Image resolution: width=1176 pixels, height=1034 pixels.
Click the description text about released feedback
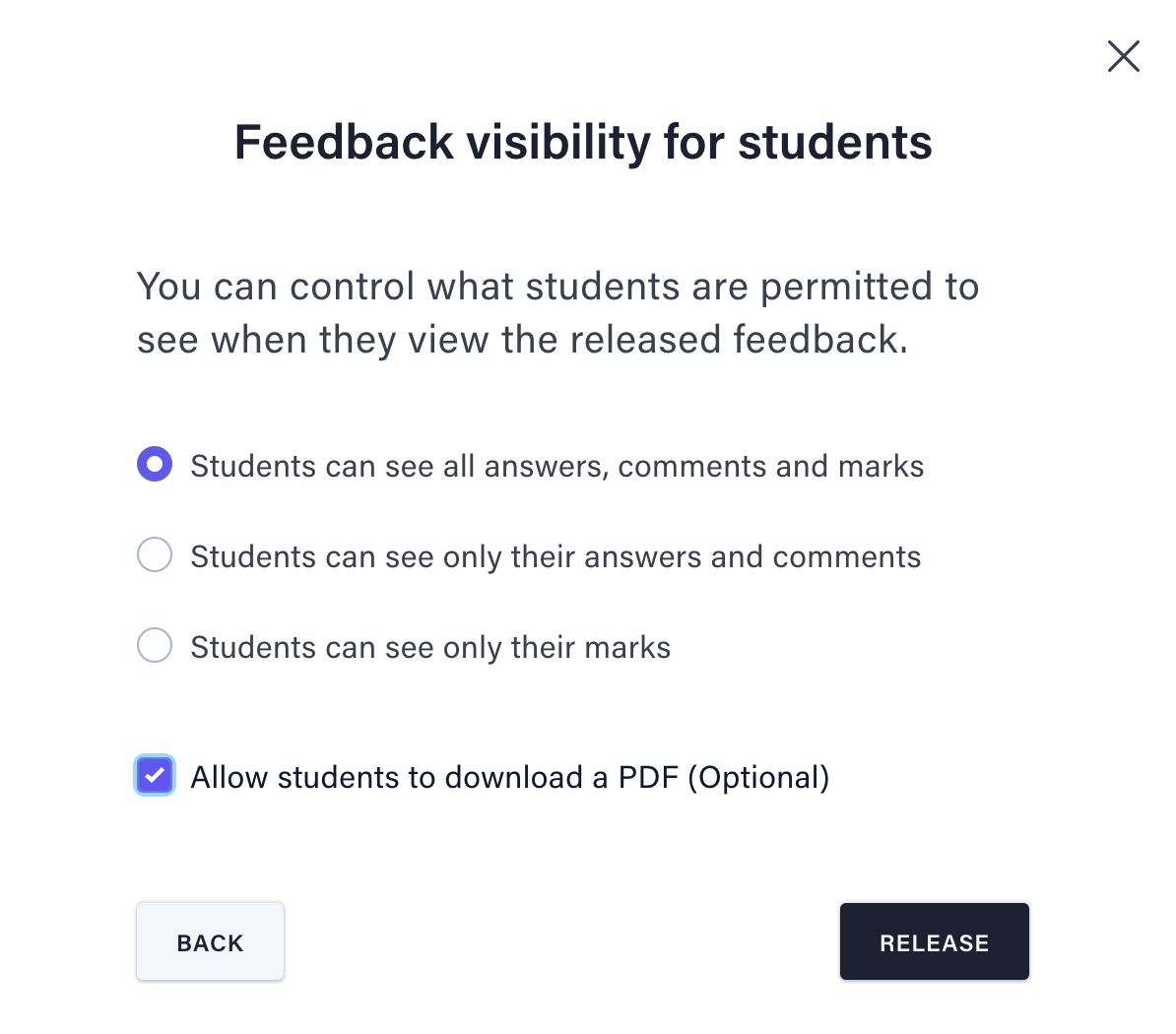coord(558,313)
